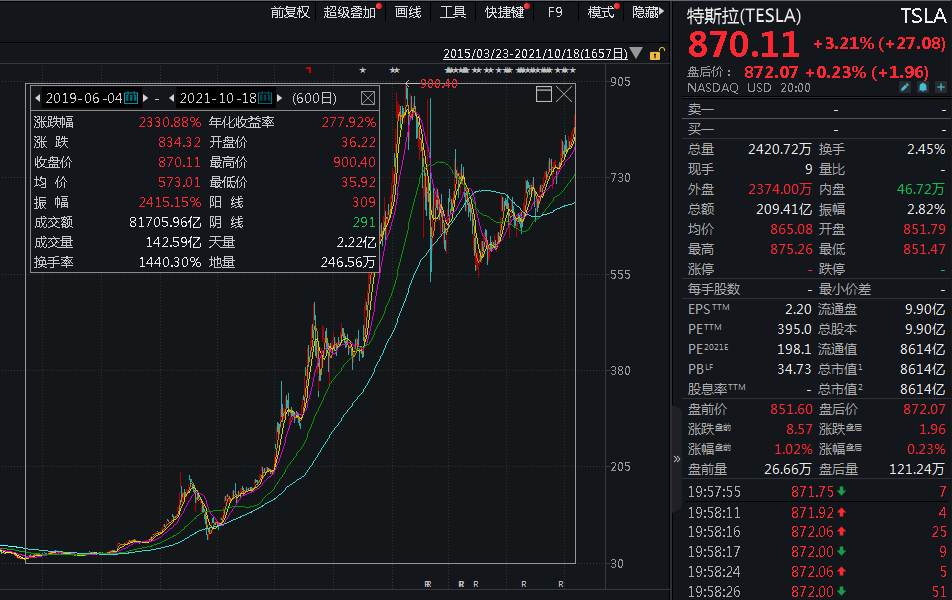Click the TSLA ticker symbol
This screenshot has height=600, width=952.
(x=923, y=16)
